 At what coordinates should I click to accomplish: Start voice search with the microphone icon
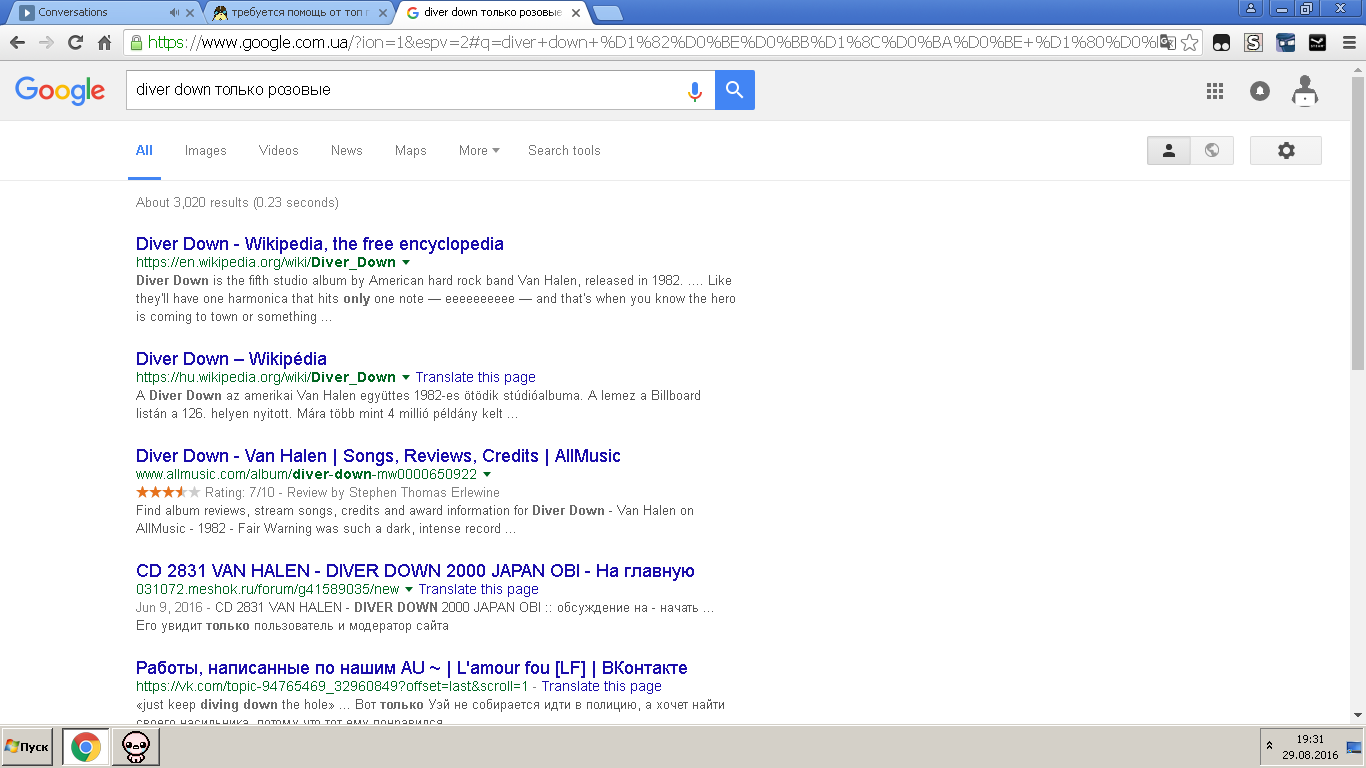[695, 90]
